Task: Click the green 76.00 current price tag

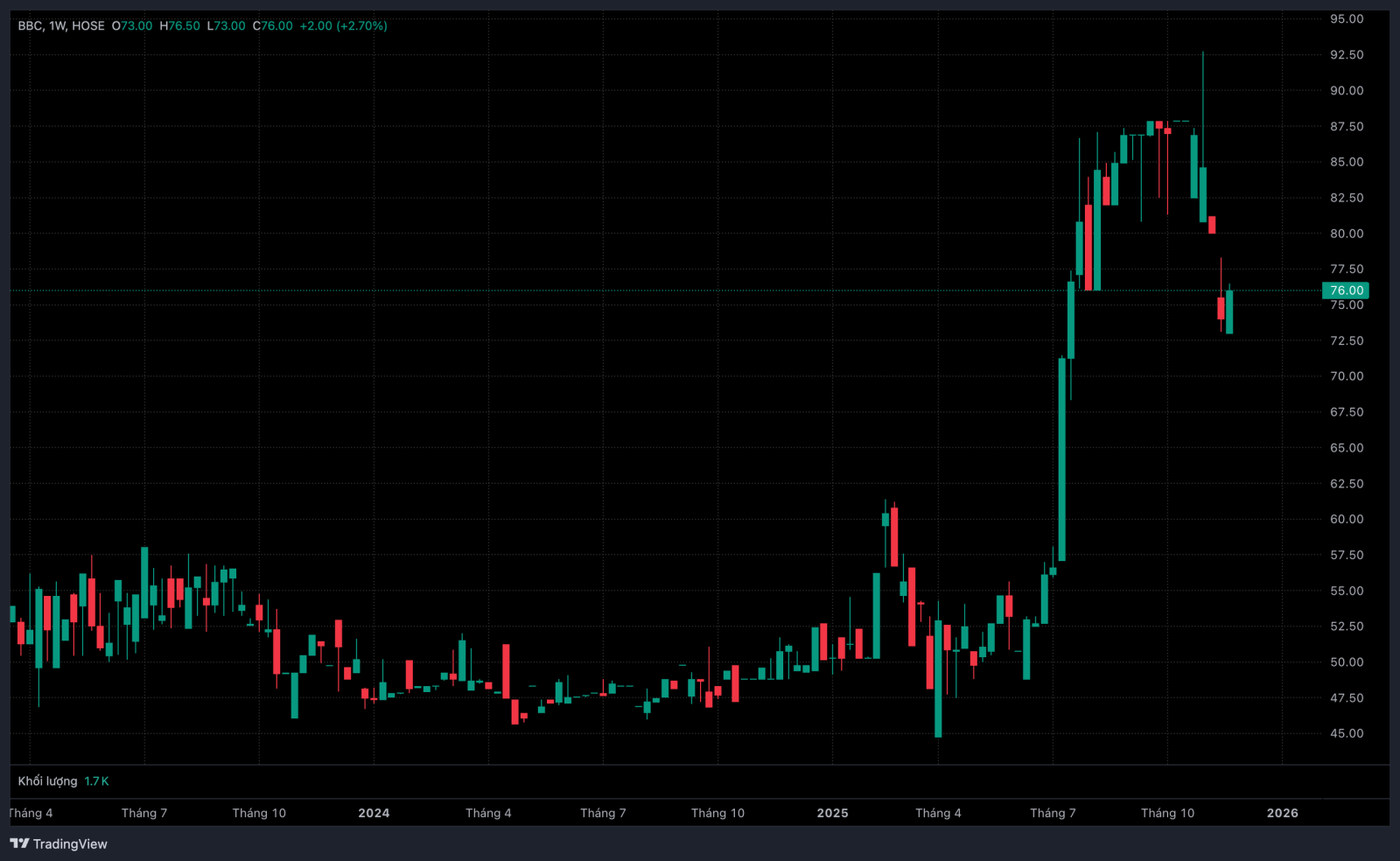Action: coord(1346,290)
